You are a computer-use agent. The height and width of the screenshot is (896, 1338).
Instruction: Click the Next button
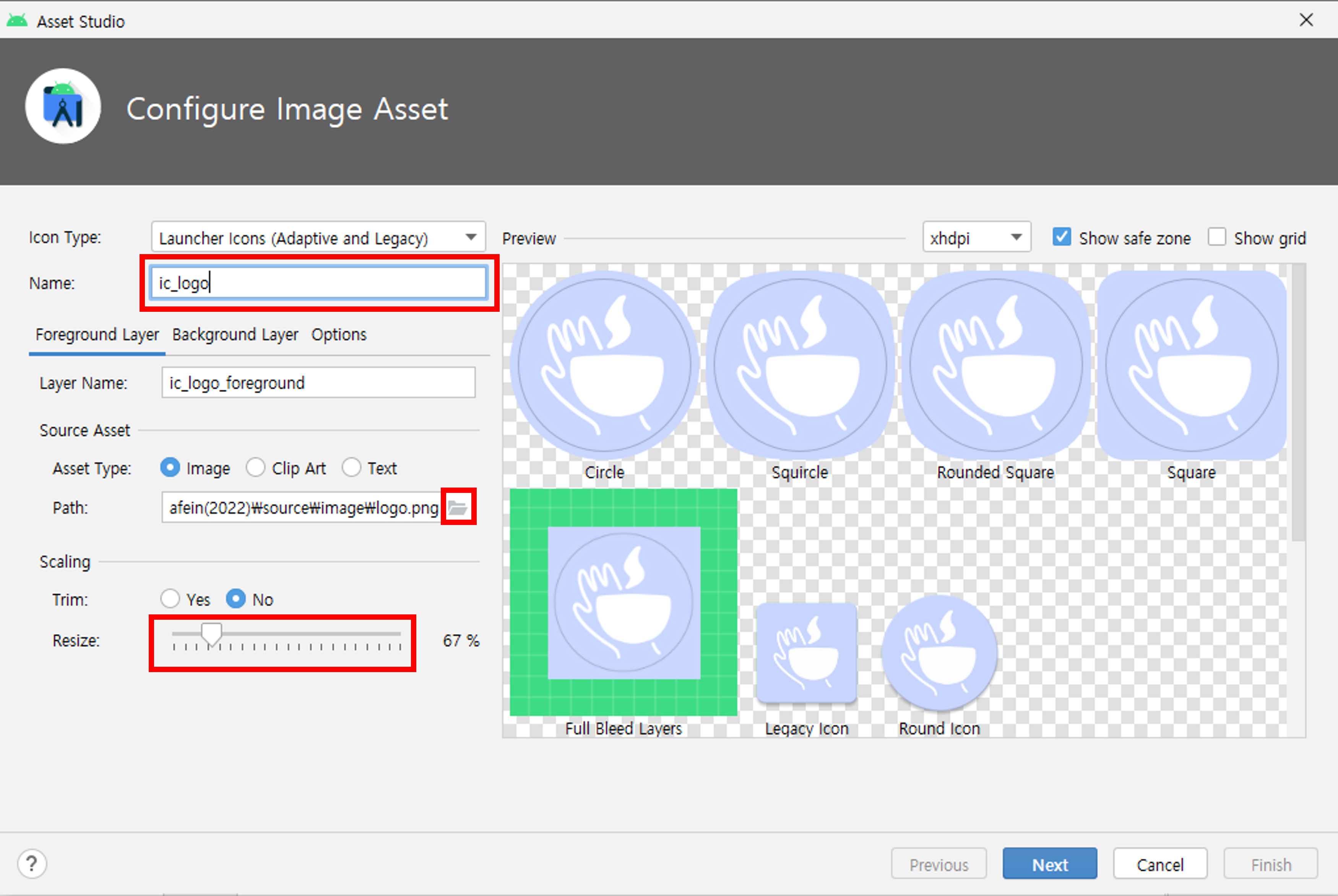(x=1049, y=864)
